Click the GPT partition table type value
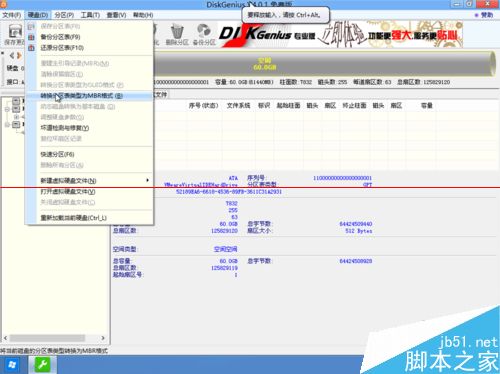The height and width of the screenshot is (374, 500). (367, 184)
